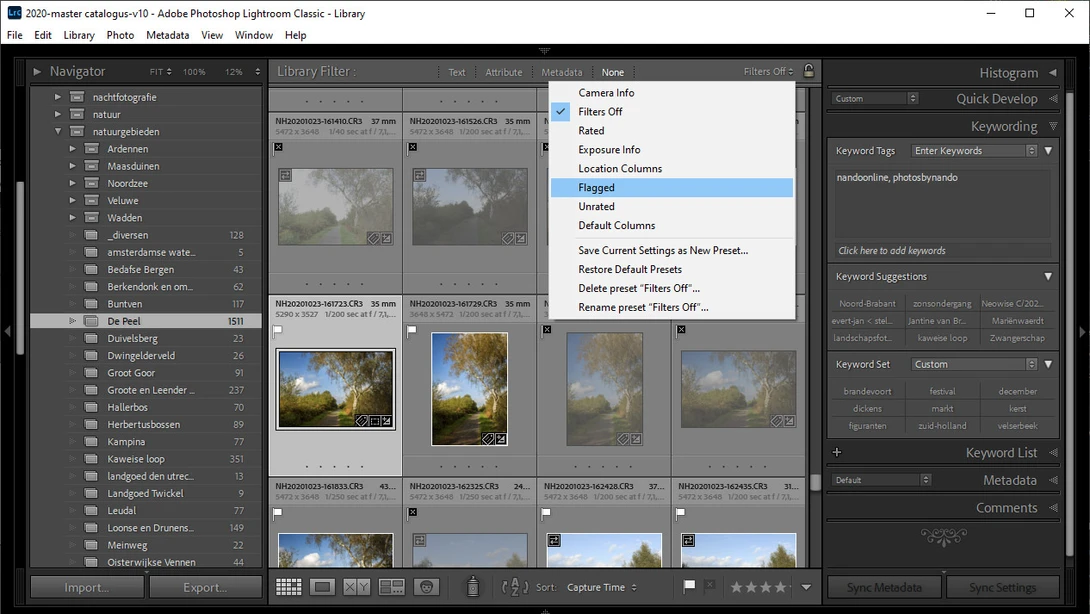Select the Painter spray can tool
This screenshot has width=1090, height=614.
coord(473,586)
